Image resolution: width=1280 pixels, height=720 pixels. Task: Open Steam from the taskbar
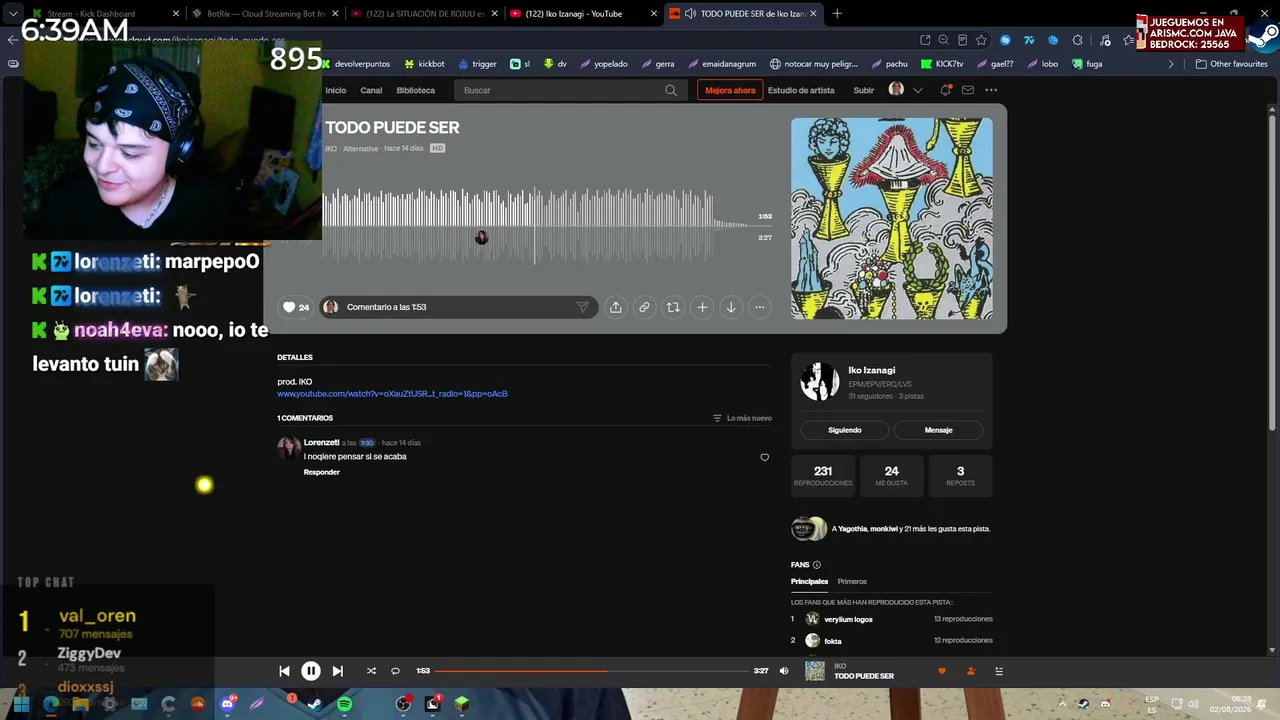[x=315, y=704]
